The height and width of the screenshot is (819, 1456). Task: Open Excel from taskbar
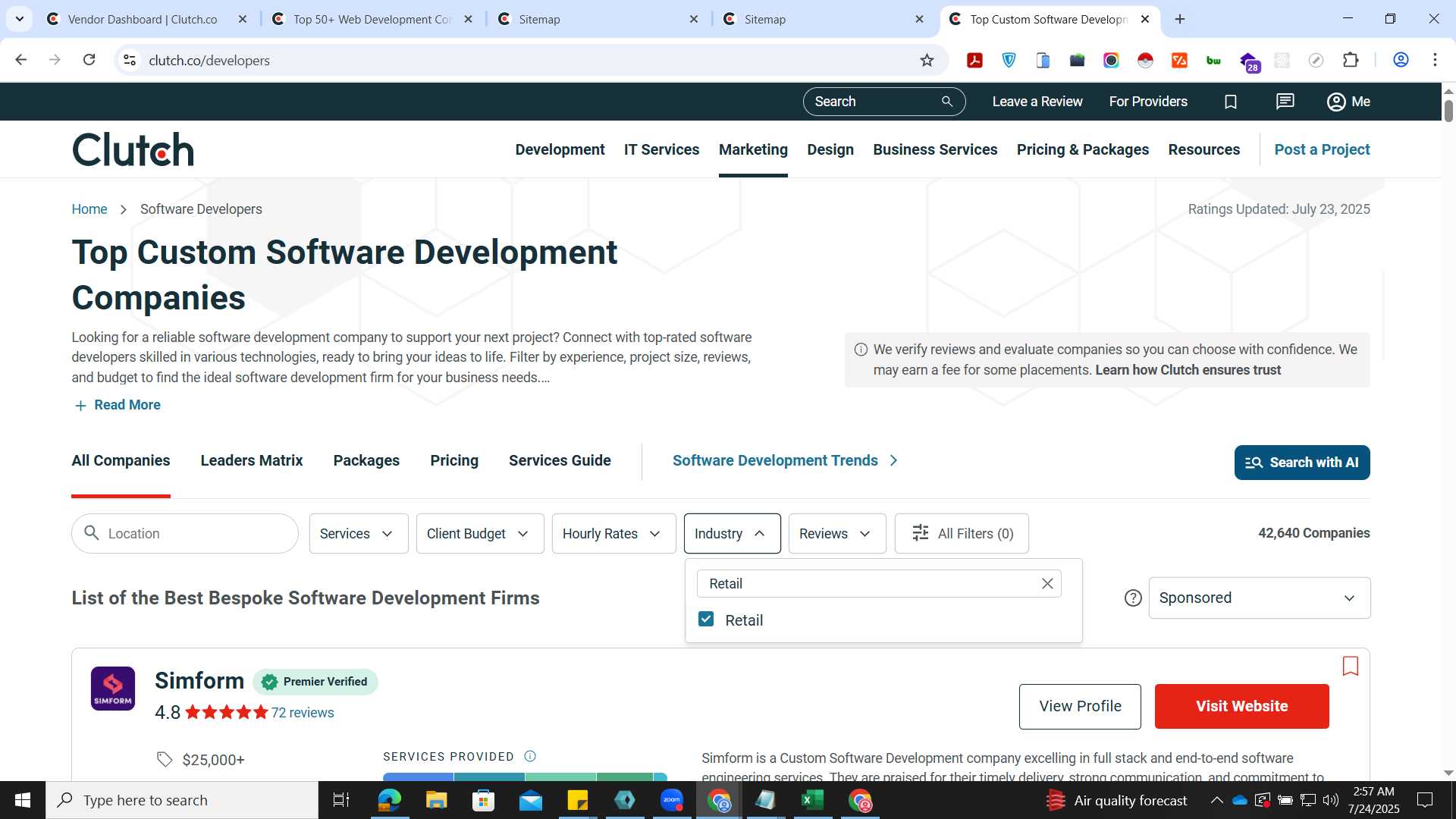(x=812, y=800)
